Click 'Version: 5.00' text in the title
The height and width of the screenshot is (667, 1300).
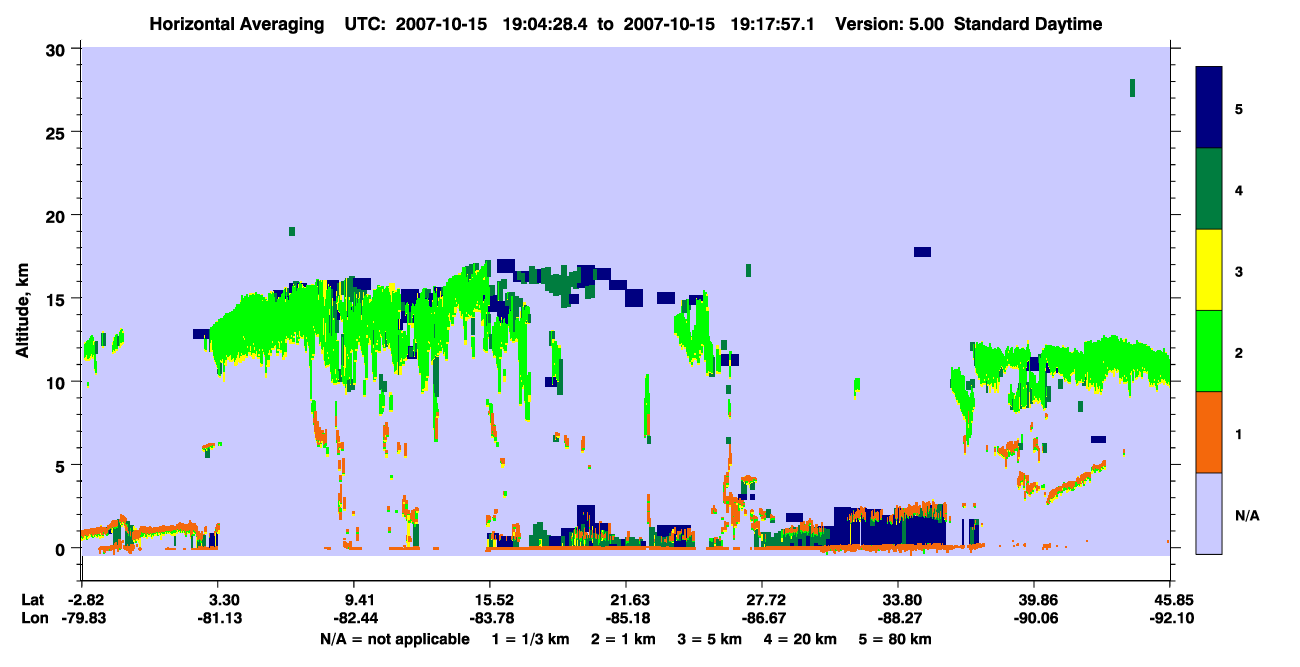click(890, 24)
